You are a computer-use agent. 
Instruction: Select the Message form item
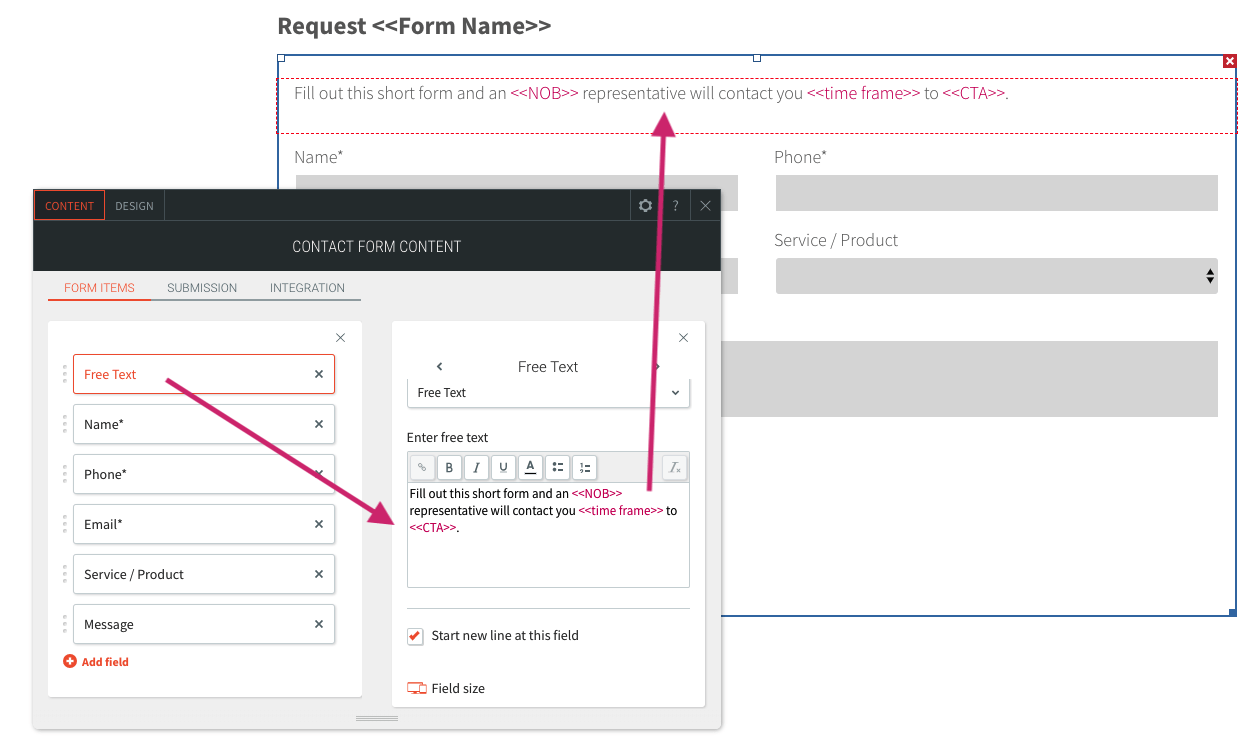click(x=204, y=624)
